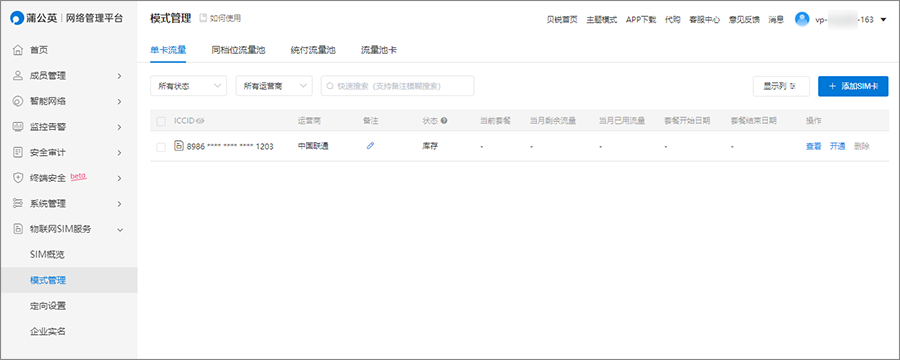Click the 物联网SIM服务 SIM icon
The height and width of the screenshot is (360, 900).
coord(18,229)
